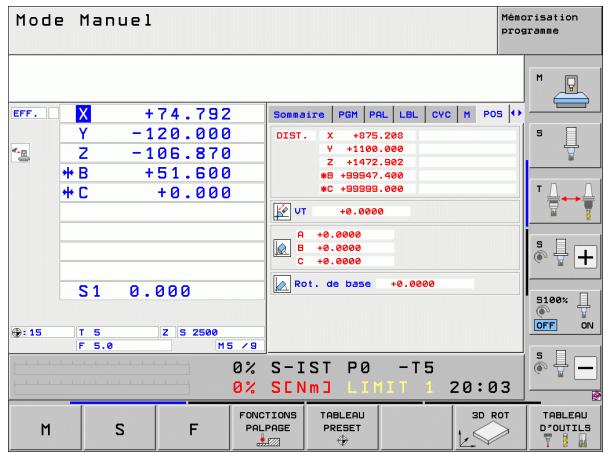The width and height of the screenshot is (609, 453).
Task: Set S100% override to OFF
Action: 545,325
